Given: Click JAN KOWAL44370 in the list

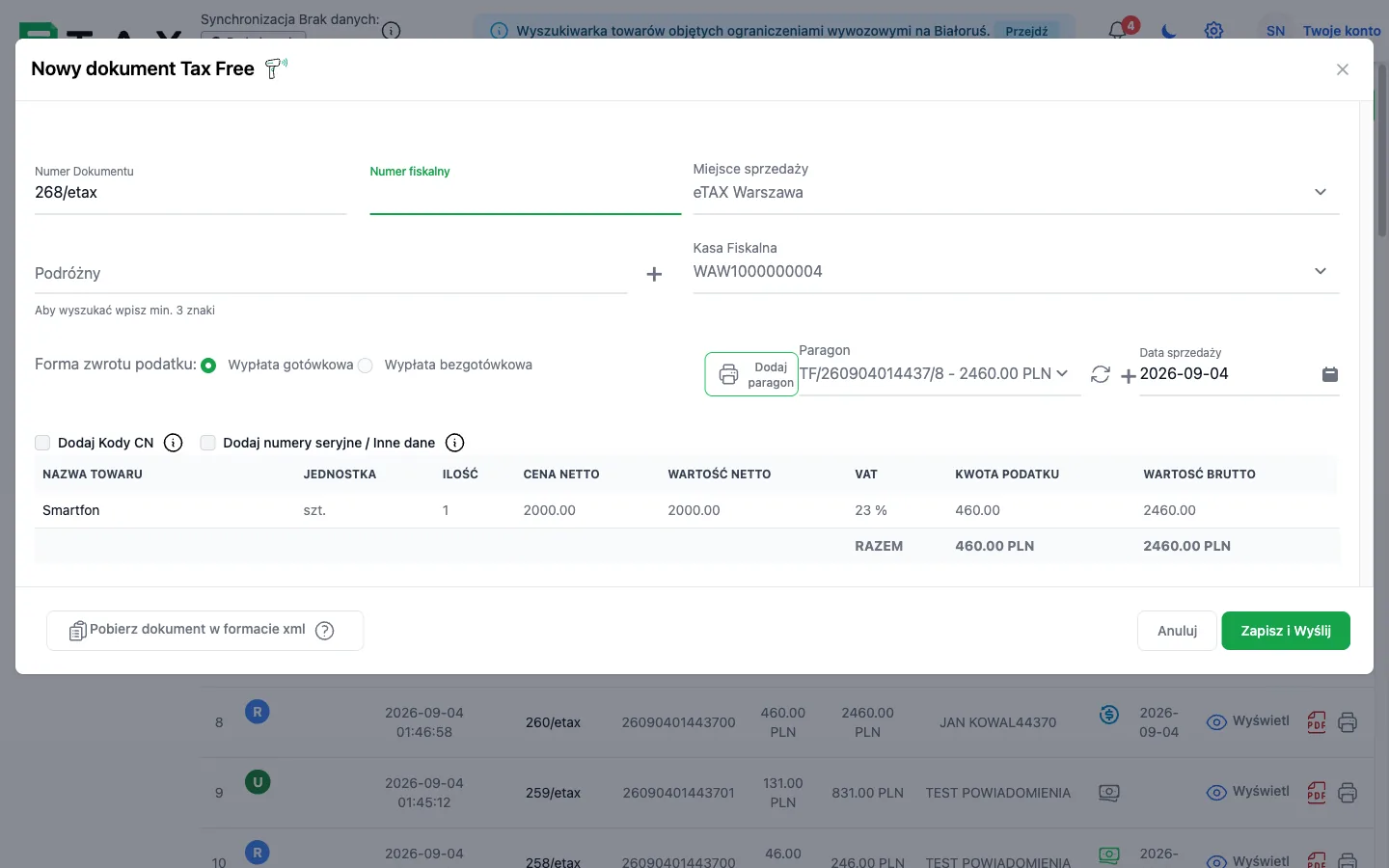Looking at the screenshot, I should click(997, 722).
